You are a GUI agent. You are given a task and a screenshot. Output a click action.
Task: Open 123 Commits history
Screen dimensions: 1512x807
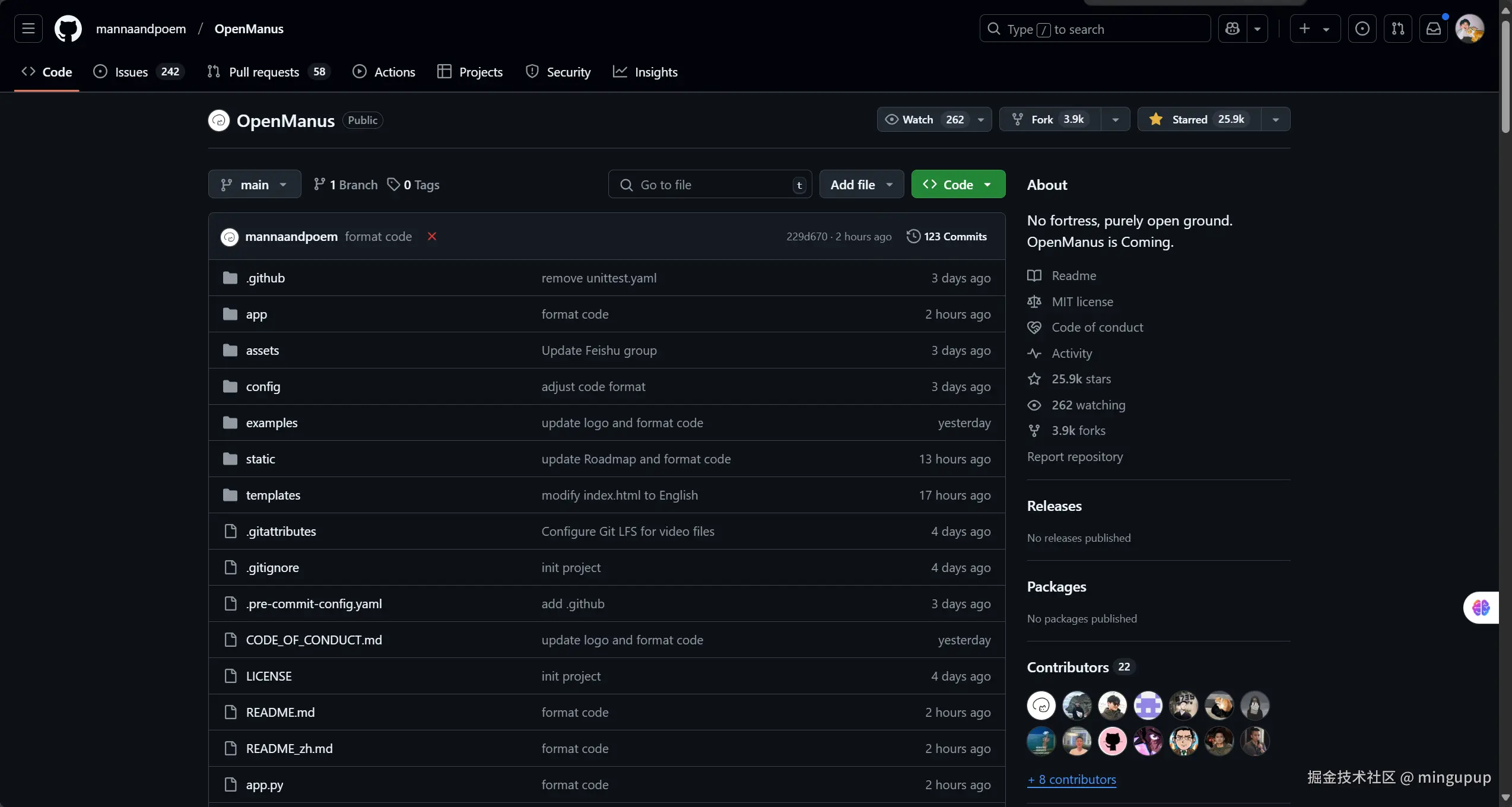[946, 236]
